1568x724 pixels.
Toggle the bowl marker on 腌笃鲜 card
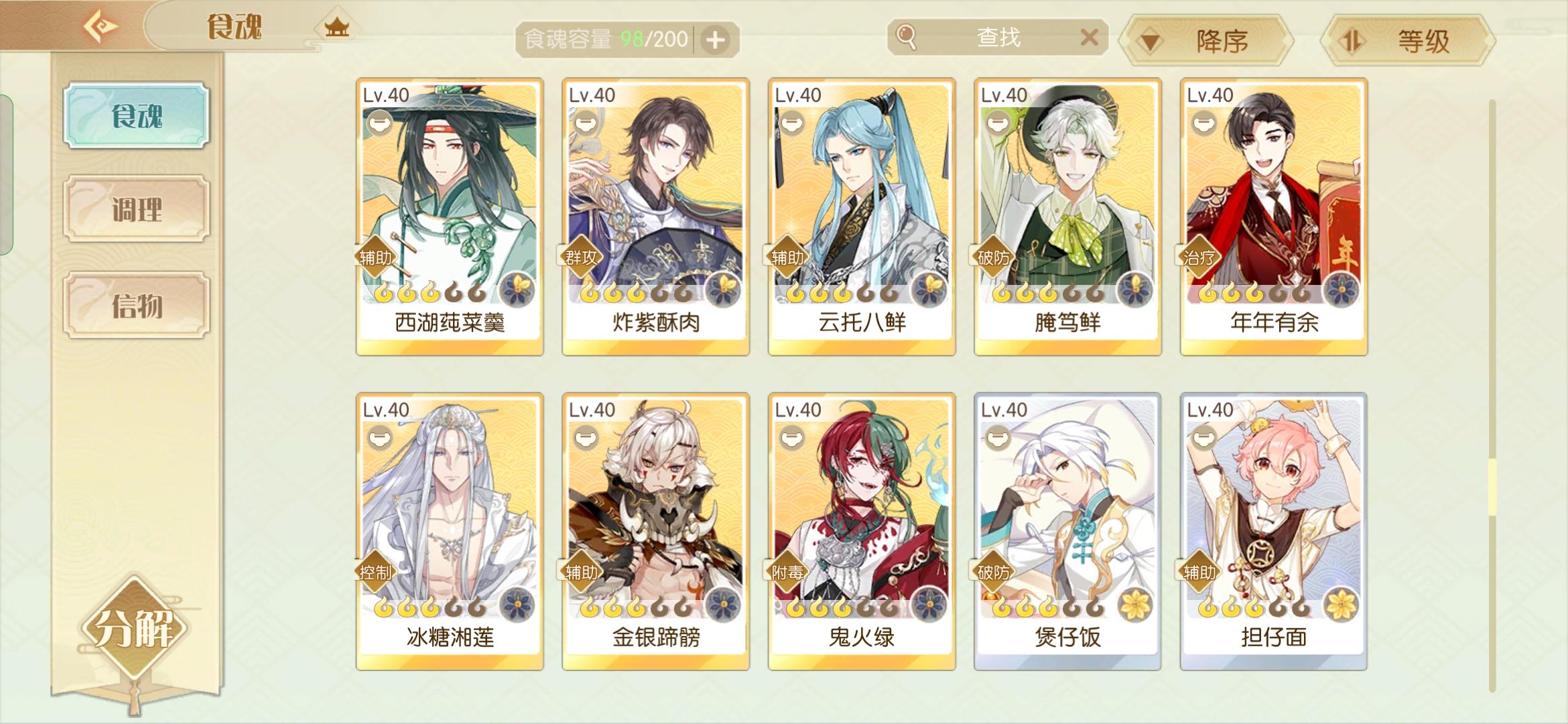point(998,124)
